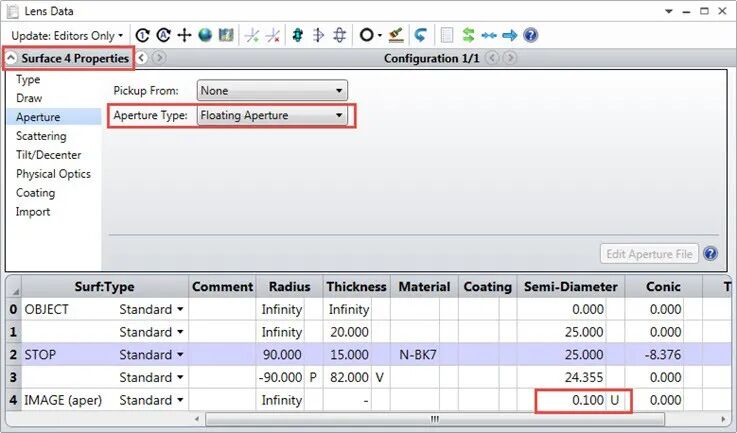Click the blue inward-pointing arrows icon
This screenshot has width=737, height=433.
coord(489,35)
